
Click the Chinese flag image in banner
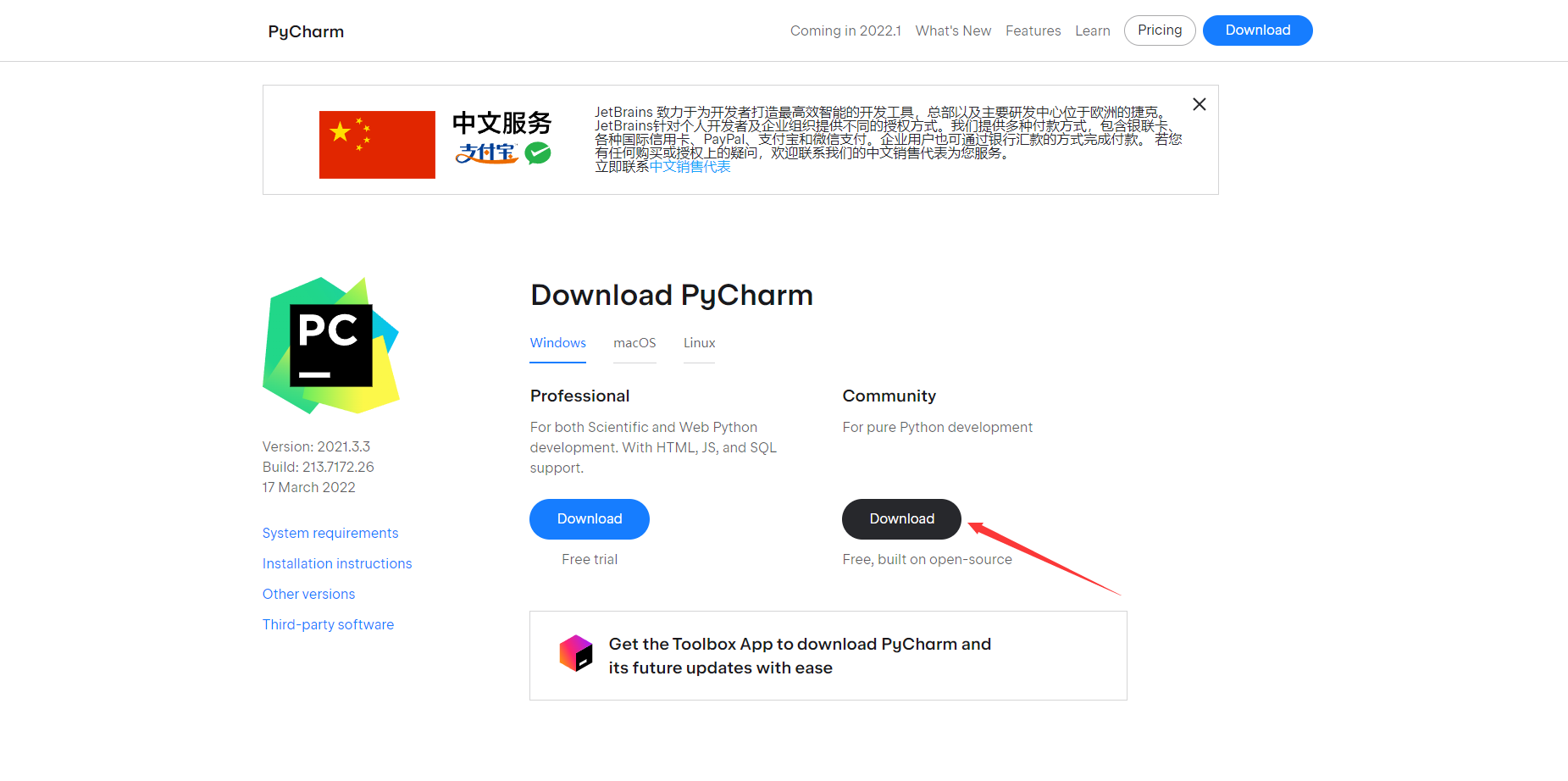pos(377,145)
